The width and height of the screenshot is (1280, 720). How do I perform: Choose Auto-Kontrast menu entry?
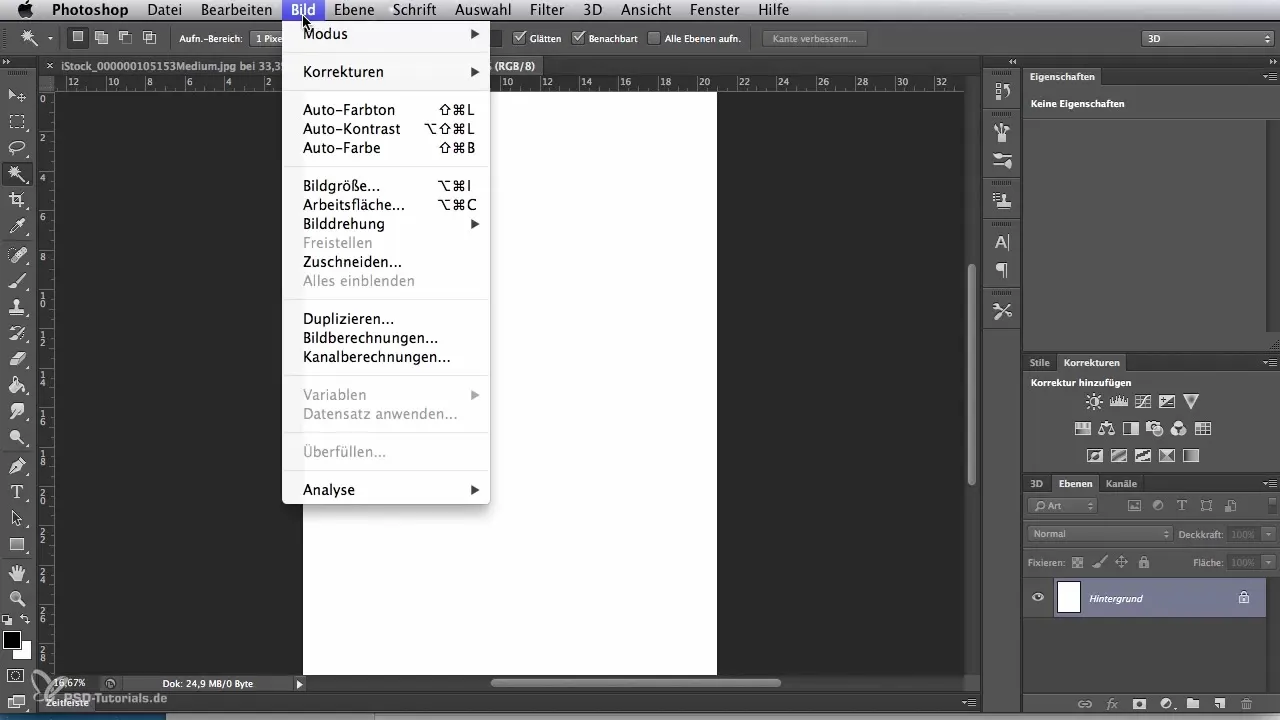(x=386, y=129)
